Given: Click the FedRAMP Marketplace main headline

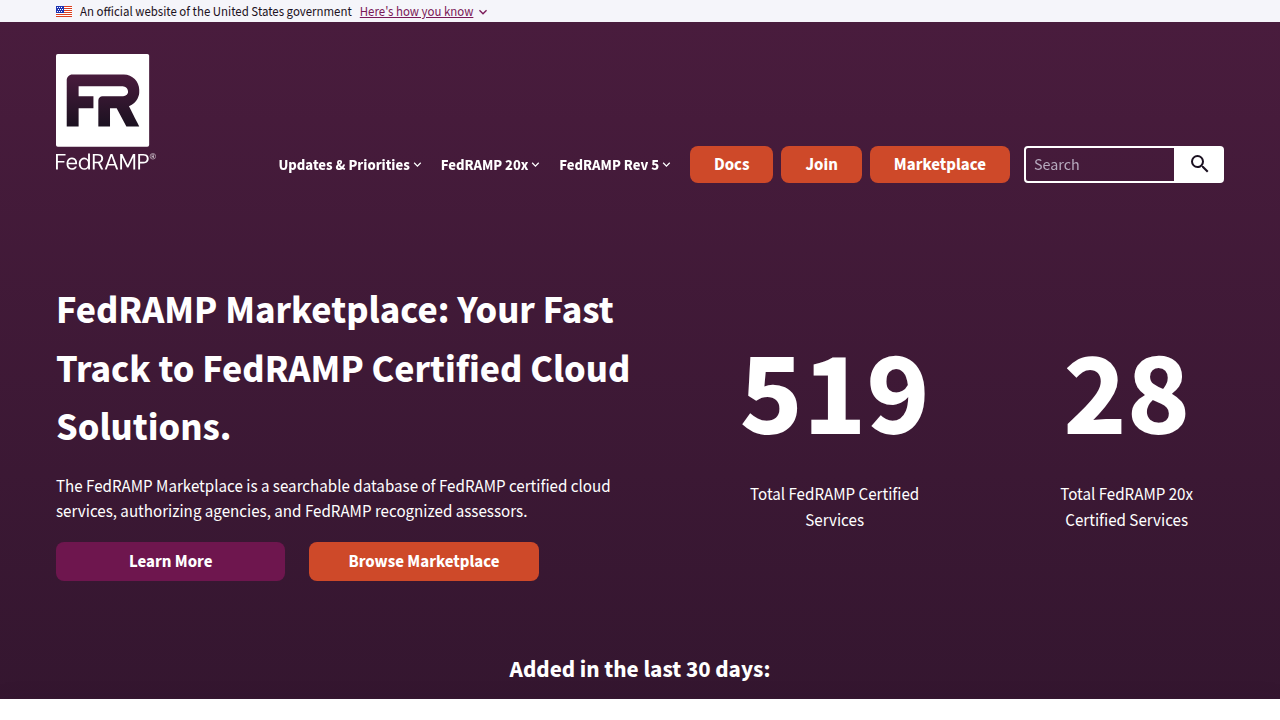Looking at the screenshot, I should tap(343, 368).
